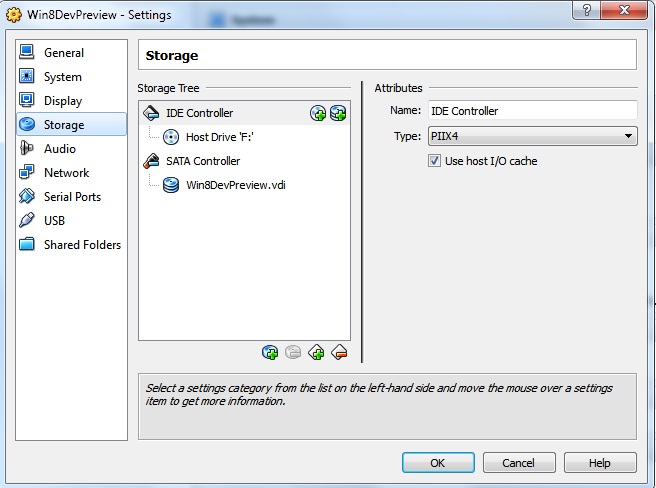This screenshot has height=488, width=656.
Task: Select the IDE Controller tree item
Action: point(199,113)
